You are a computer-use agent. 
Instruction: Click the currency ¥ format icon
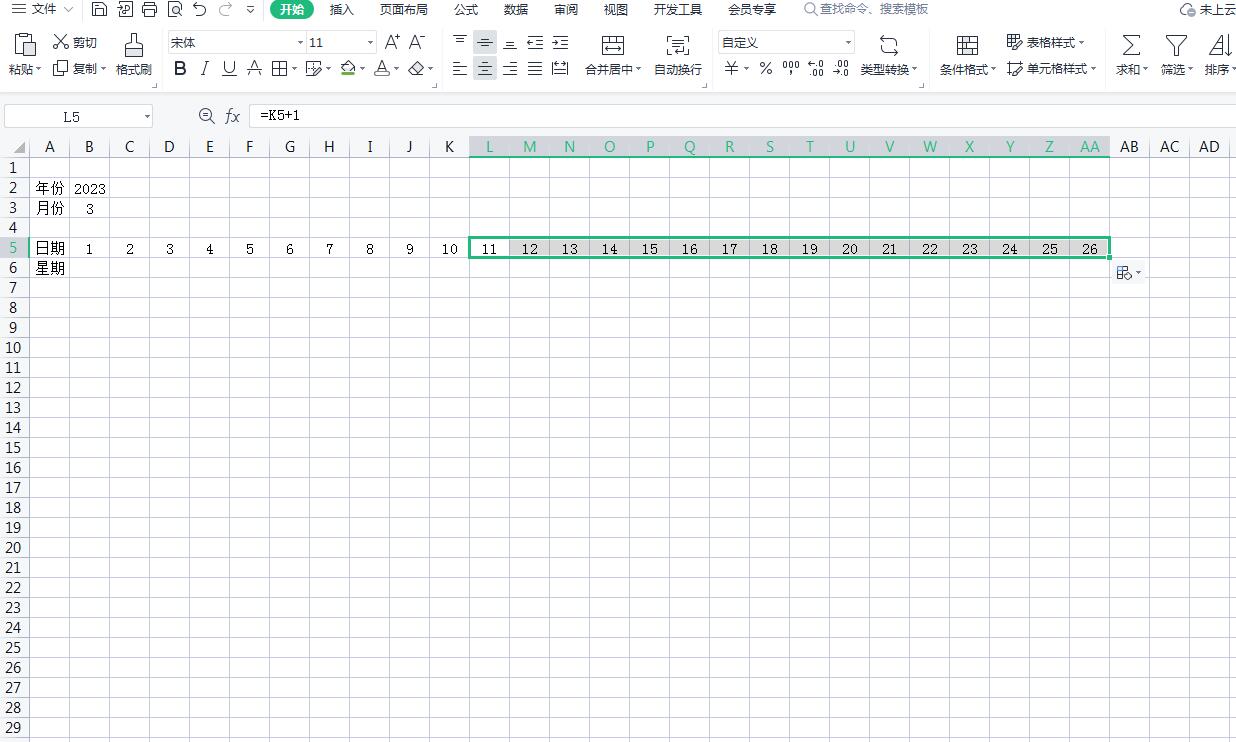point(731,69)
